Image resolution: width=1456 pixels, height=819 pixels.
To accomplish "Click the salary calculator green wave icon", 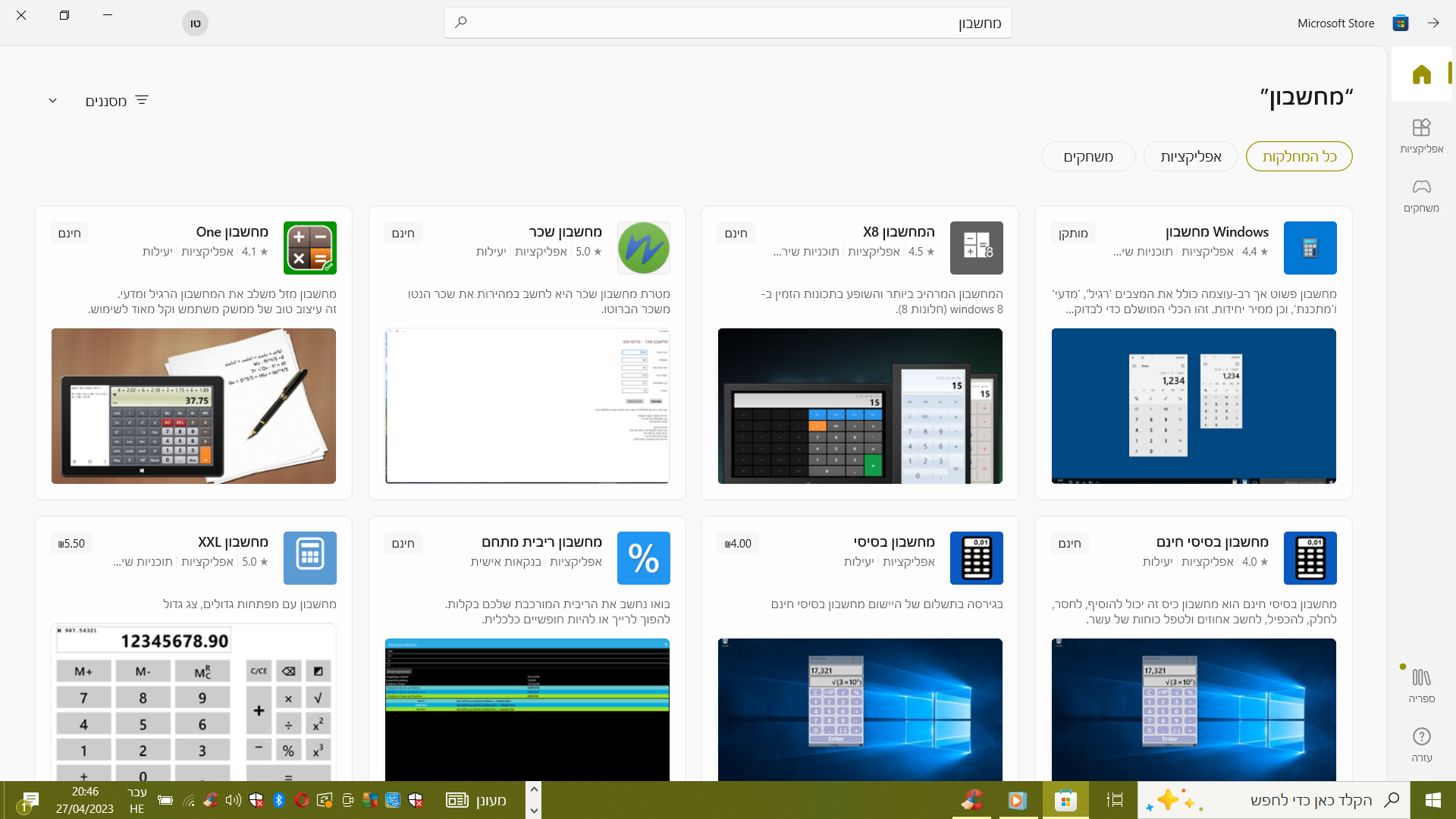I will [643, 248].
